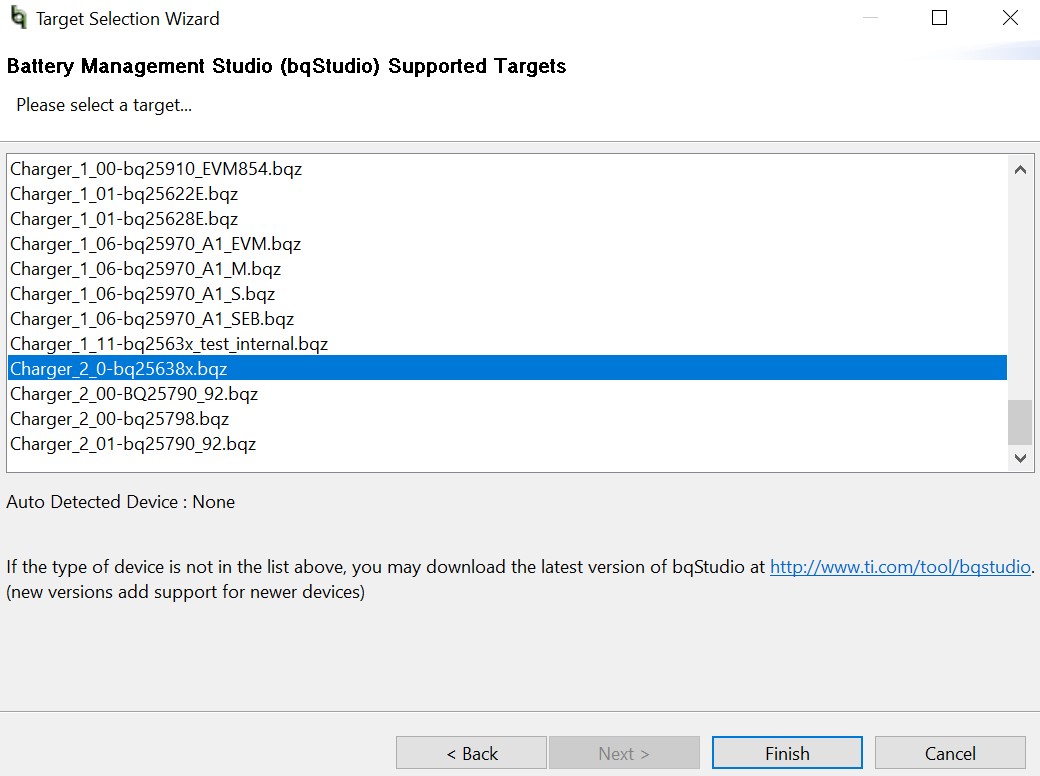The image size is (1040, 776).
Task: Go back with the Back button
Action: pyautogui.click(x=471, y=754)
